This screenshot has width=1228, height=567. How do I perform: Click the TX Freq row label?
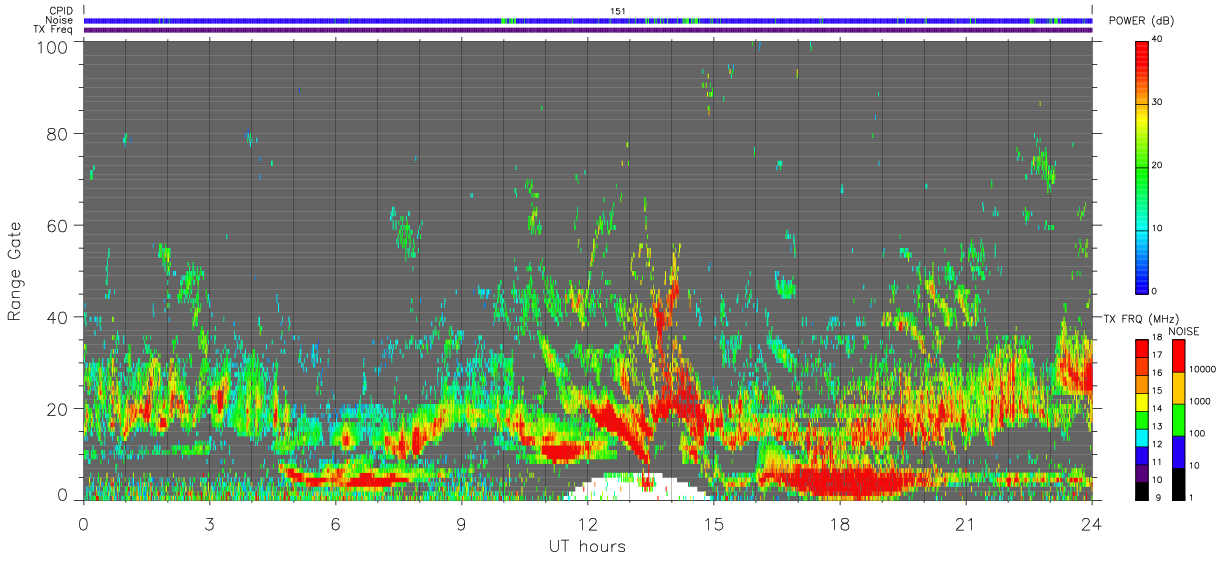click(x=53, y=29)
